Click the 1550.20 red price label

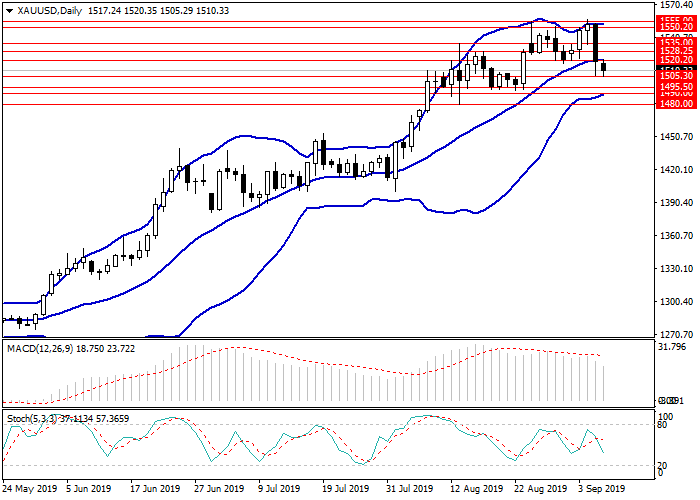click(x=675, y=29)
